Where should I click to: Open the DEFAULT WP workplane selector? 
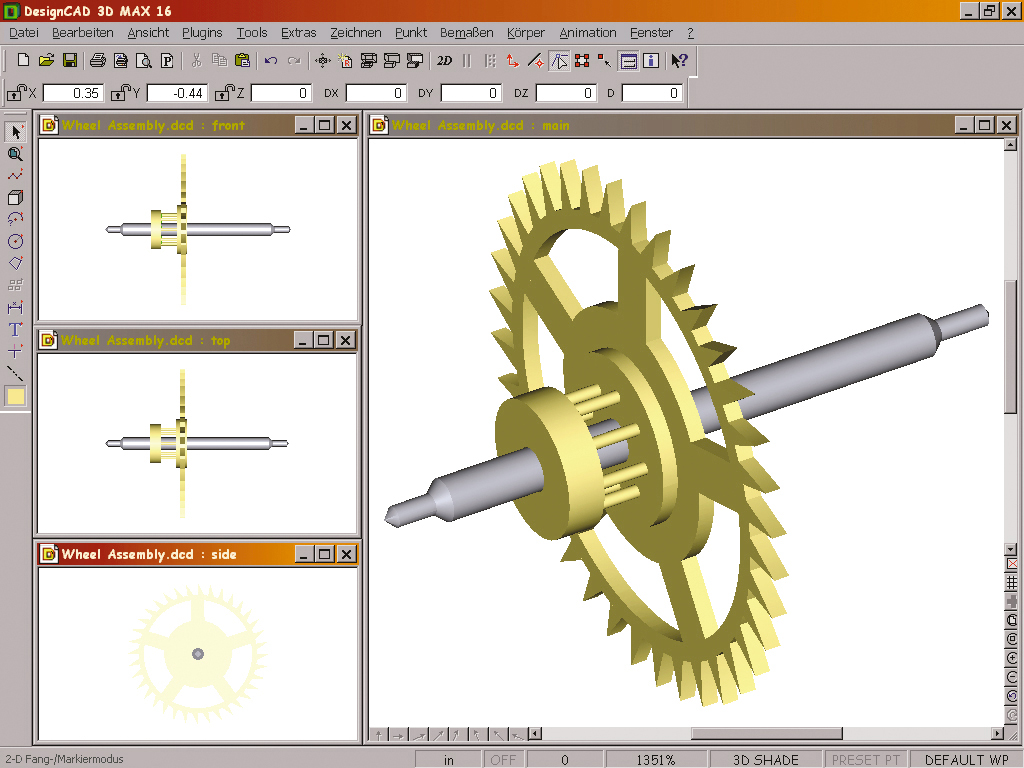[966, 760]
